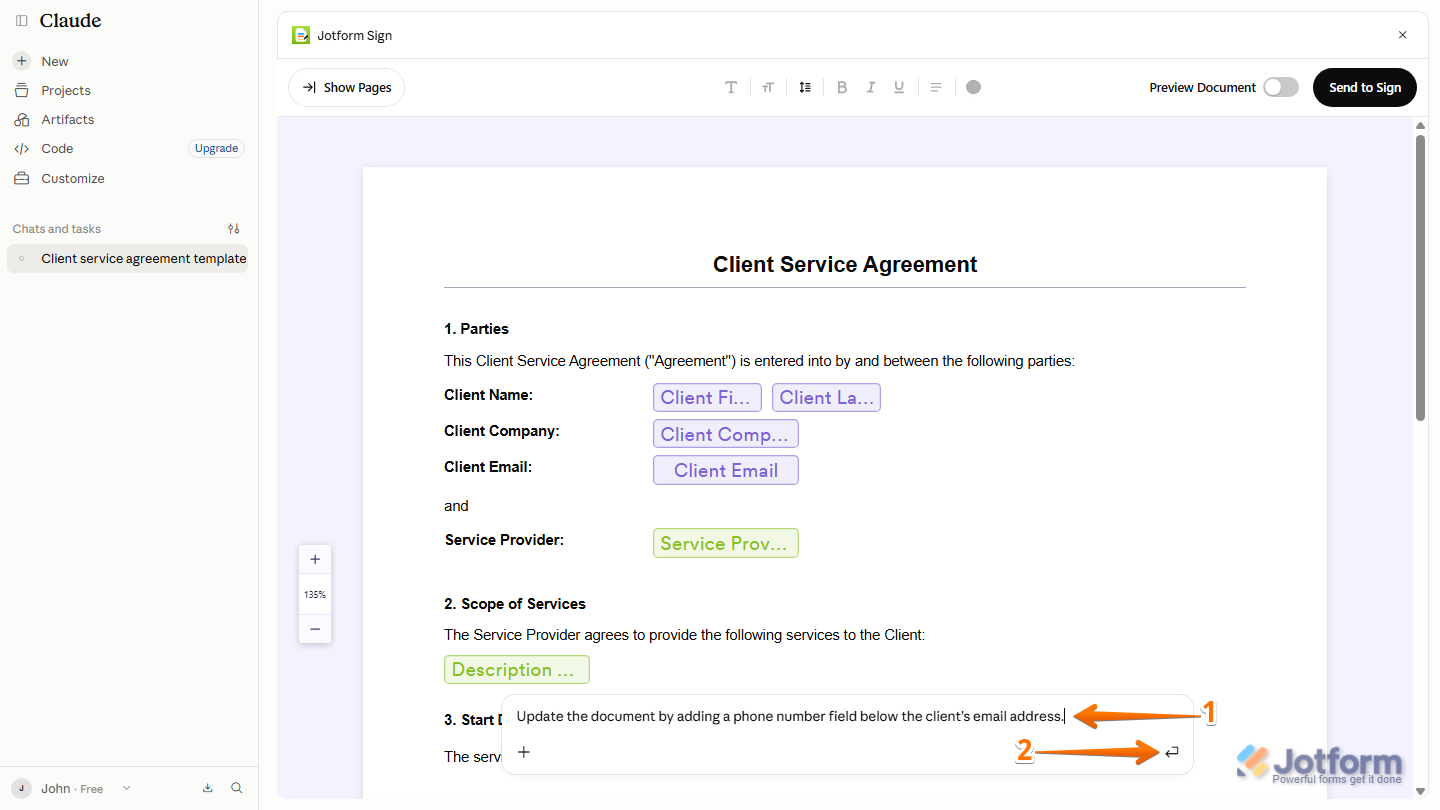The height and width of the screenshot is (810, 1440).
Task: Open the Client service agreement template chat
Action: click(x=128, y=258)
